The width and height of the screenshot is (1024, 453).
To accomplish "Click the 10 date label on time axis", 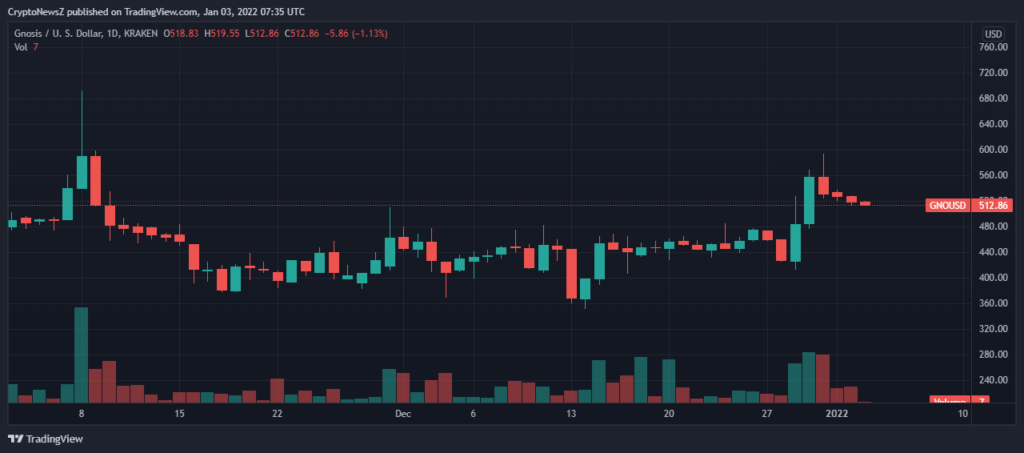I will [963, 414].
